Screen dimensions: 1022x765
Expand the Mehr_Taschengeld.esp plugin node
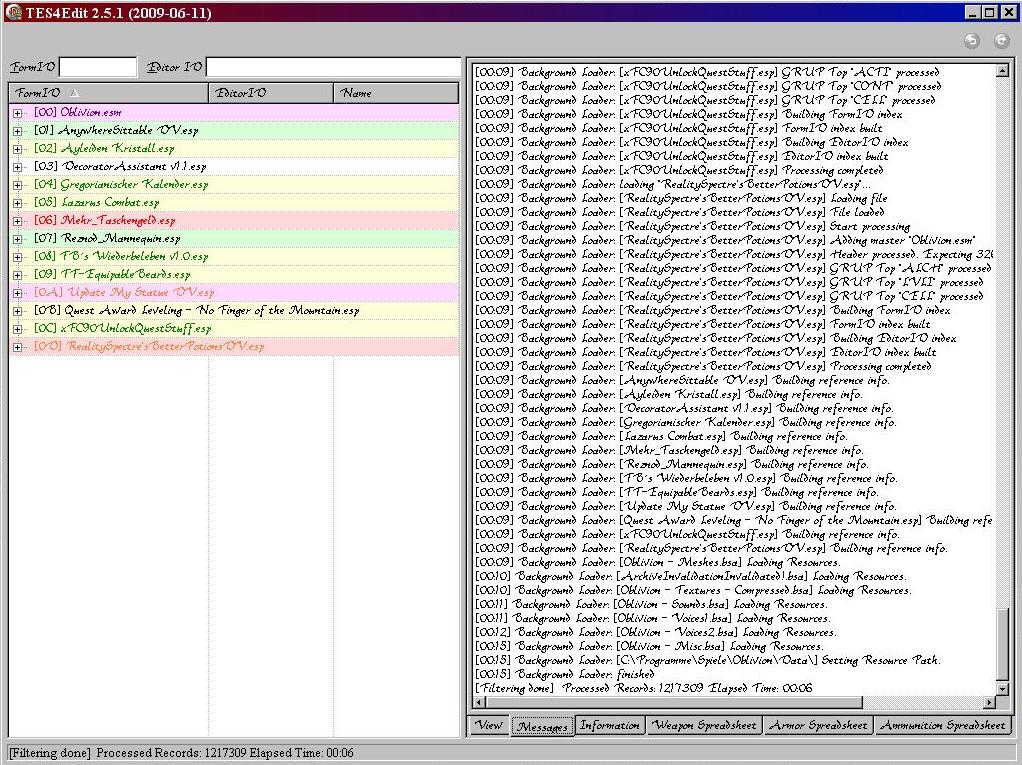point(18,221)
